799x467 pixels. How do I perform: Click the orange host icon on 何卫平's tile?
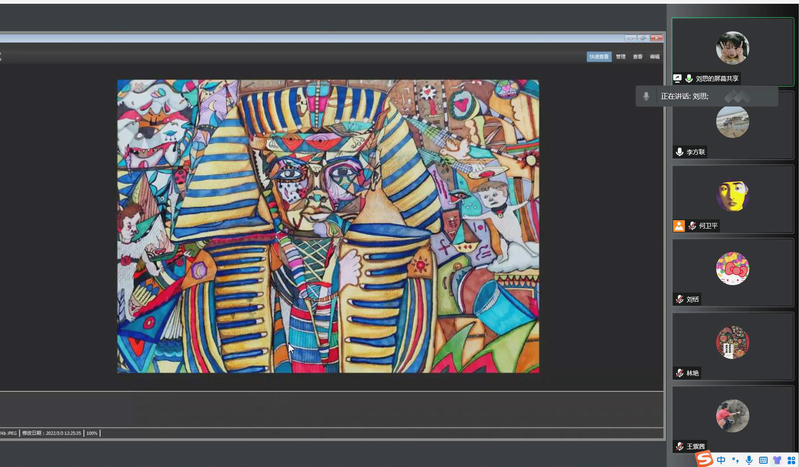point(679,225)
